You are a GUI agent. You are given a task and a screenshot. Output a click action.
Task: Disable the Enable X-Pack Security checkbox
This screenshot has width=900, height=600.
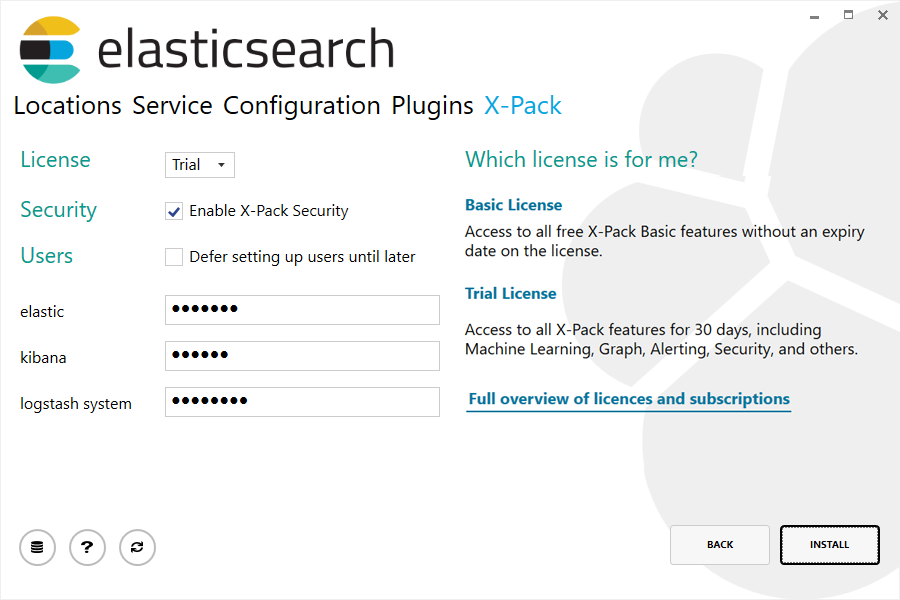[173, 211]
